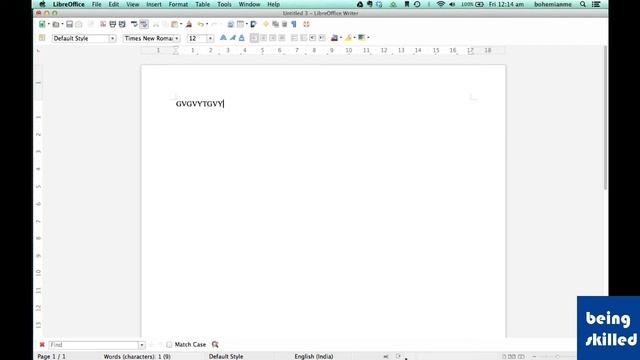Click inside the Find search field
Viewport: 640px width, 360px height.
coord(93,345)
